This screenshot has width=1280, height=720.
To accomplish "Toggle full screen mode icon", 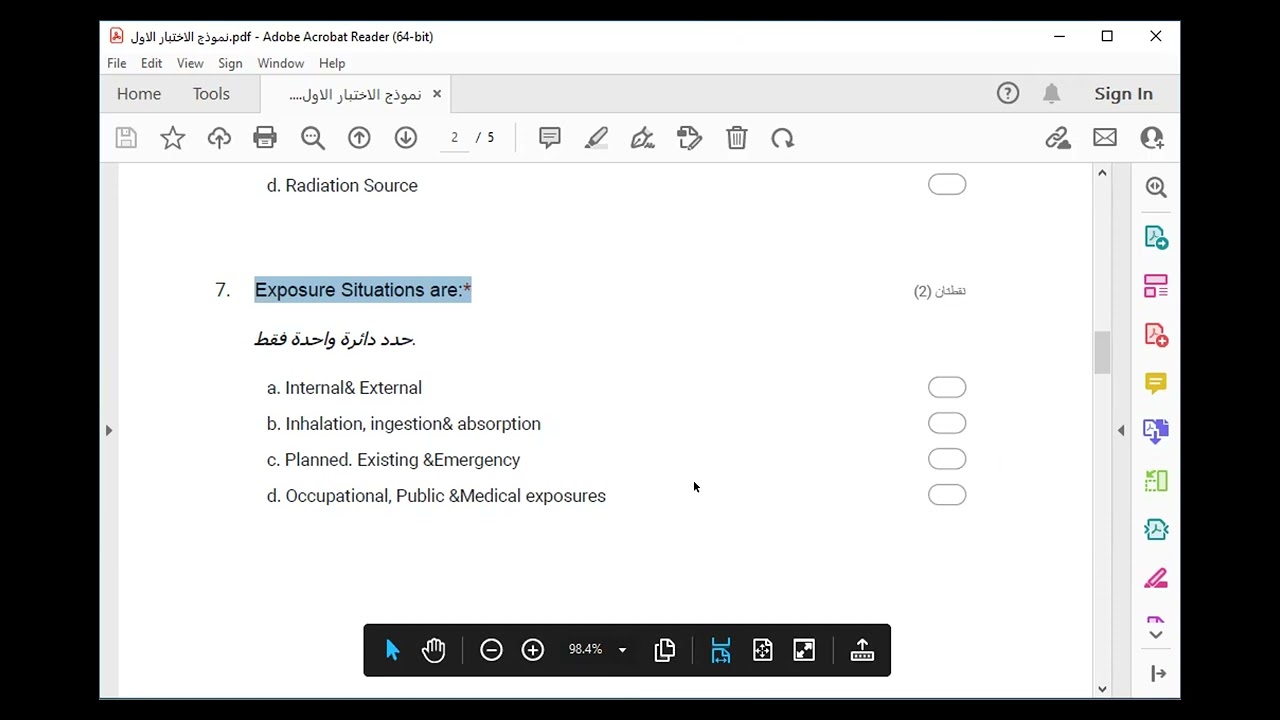I will (x=804, y=650).
